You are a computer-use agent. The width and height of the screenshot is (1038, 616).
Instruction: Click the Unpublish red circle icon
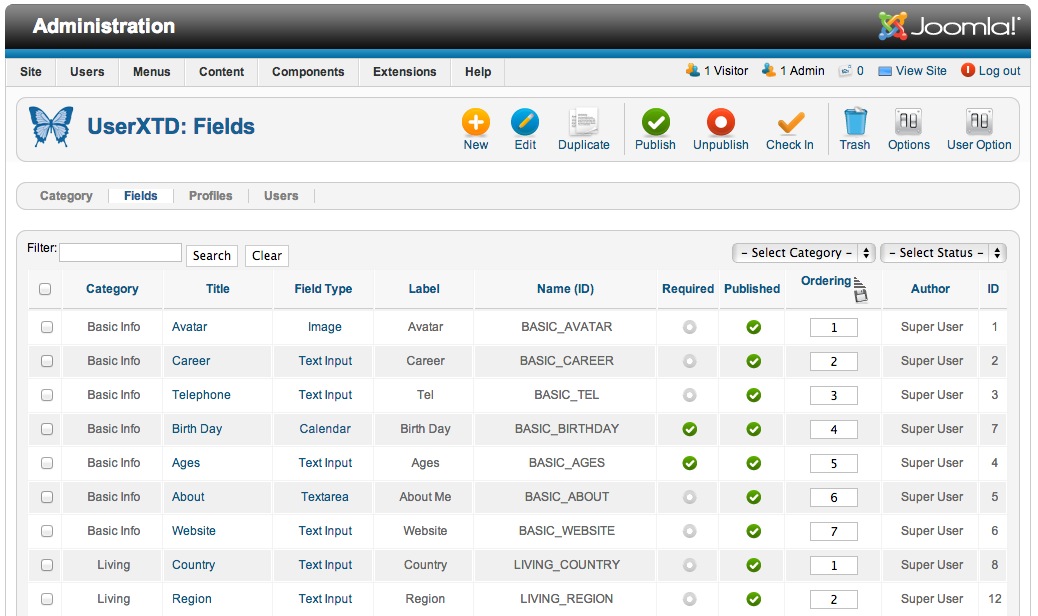click(x=720, y=122)
